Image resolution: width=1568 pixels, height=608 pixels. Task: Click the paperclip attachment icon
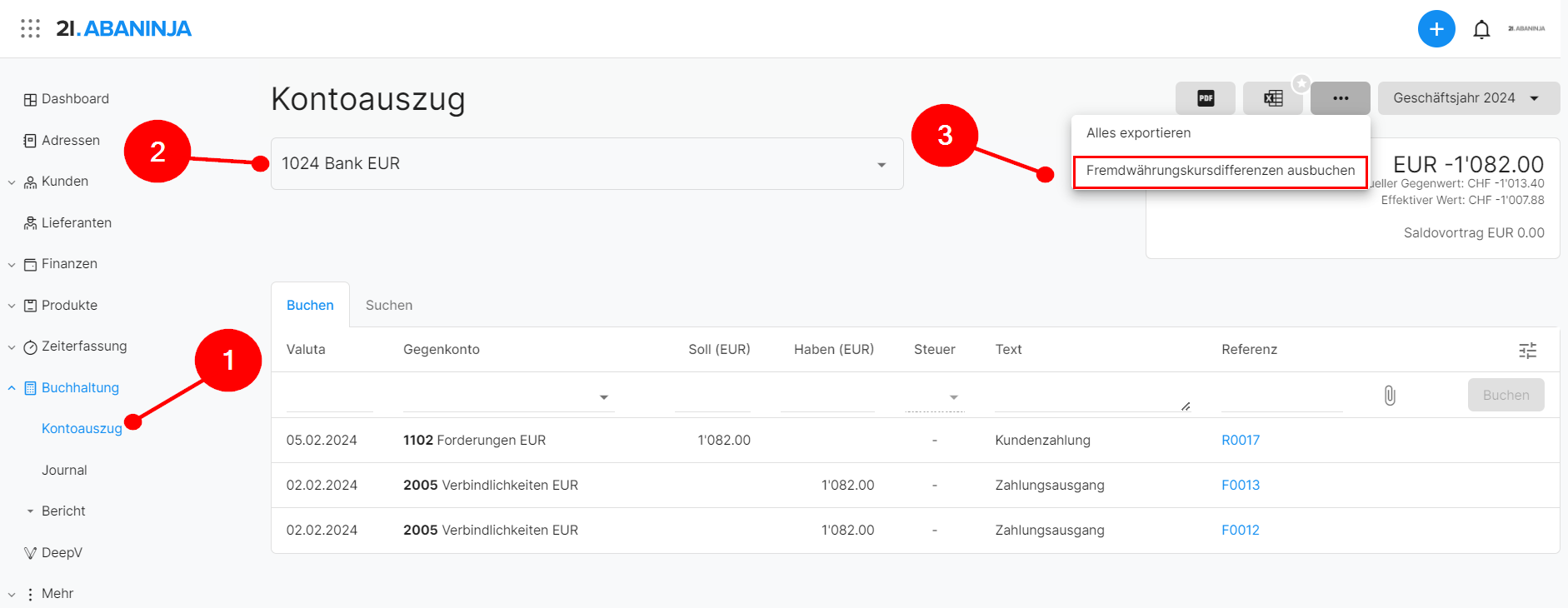pyautogui.click(x=1389, y=396)
